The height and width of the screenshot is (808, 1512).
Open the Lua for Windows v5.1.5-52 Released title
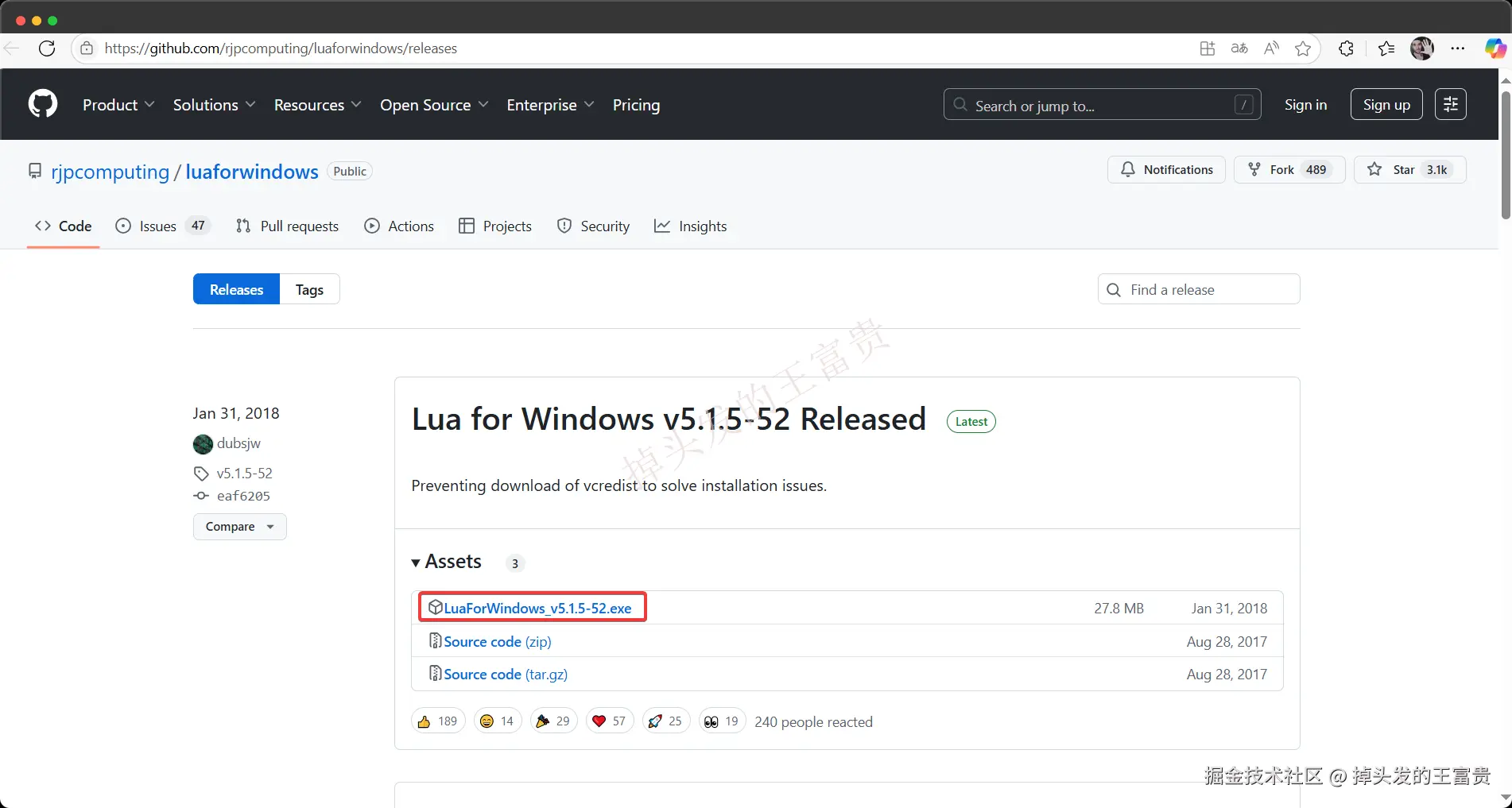click(x=669, y=419)
